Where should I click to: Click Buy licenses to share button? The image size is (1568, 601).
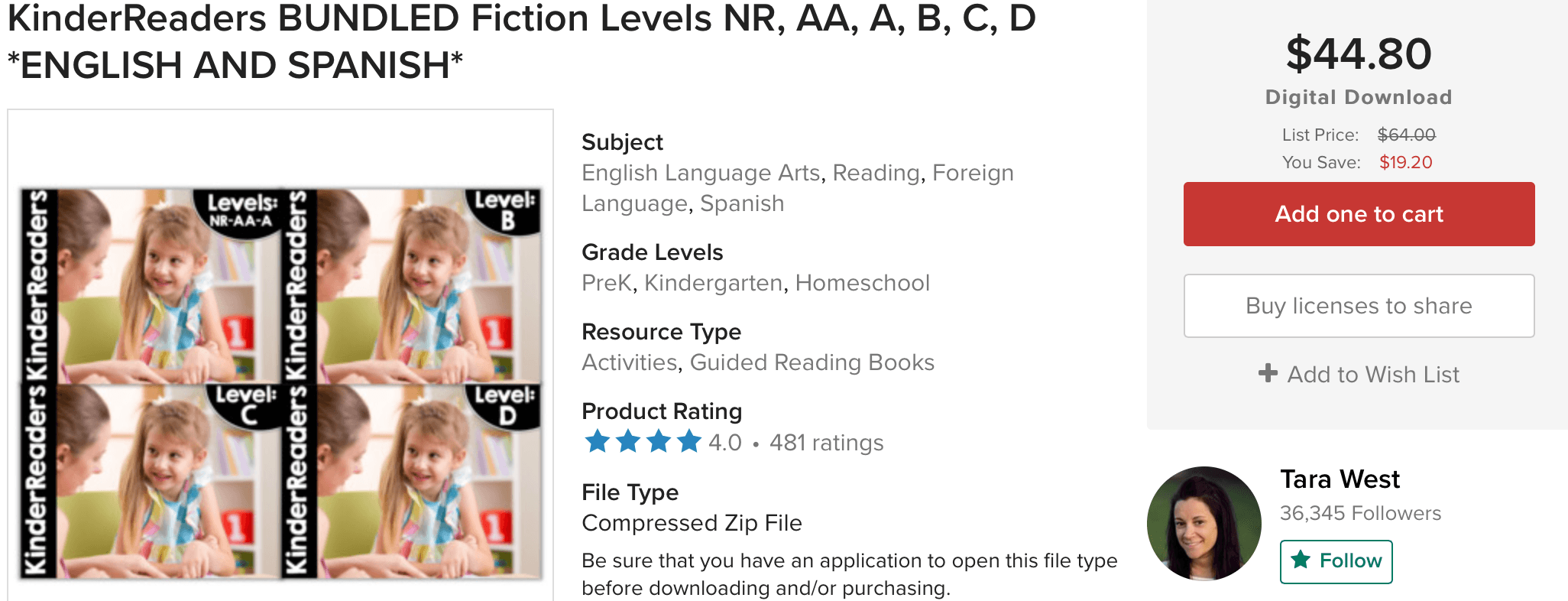[x=1359, y=306]
